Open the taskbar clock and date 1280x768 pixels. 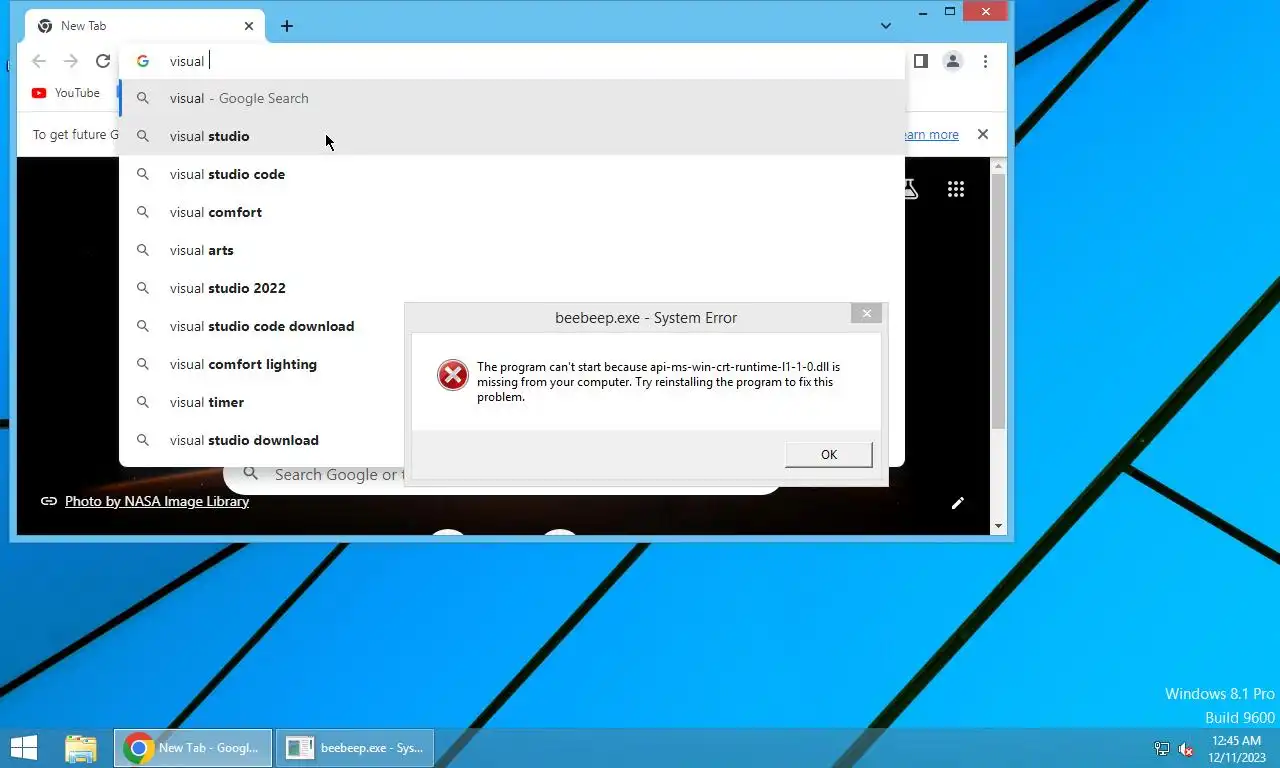pyautogui.click(x=1236, y=749)
